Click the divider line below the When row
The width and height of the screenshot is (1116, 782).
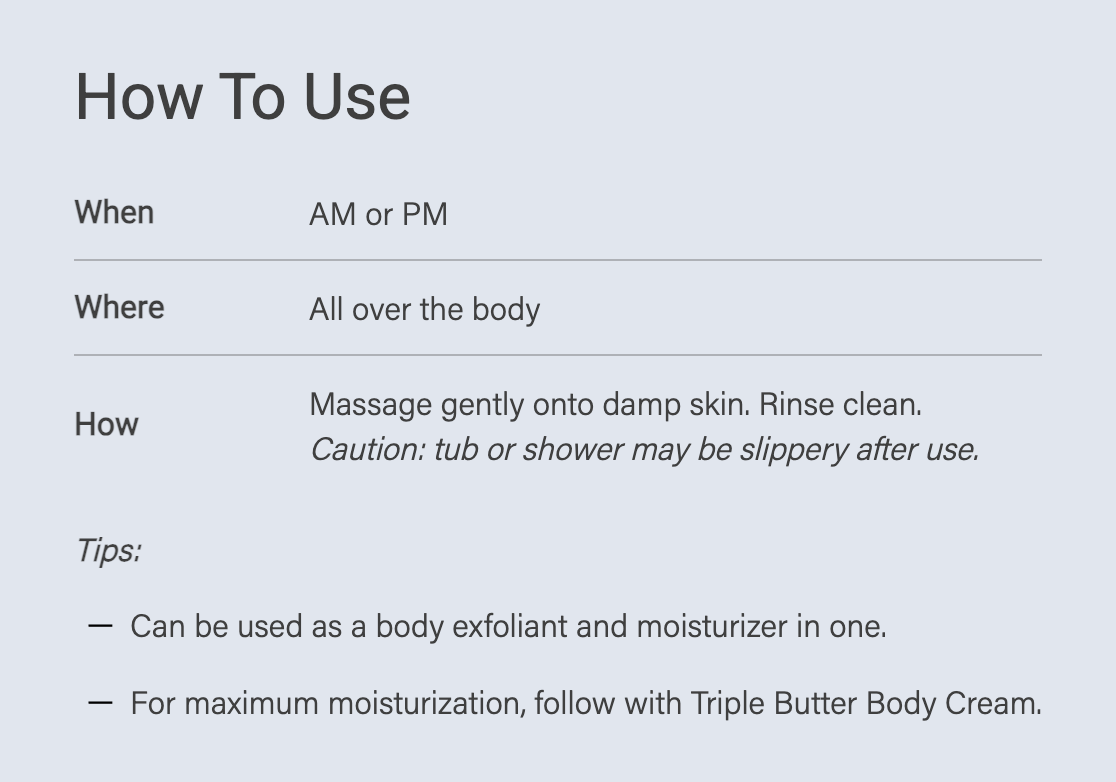[x=558, y=260]
